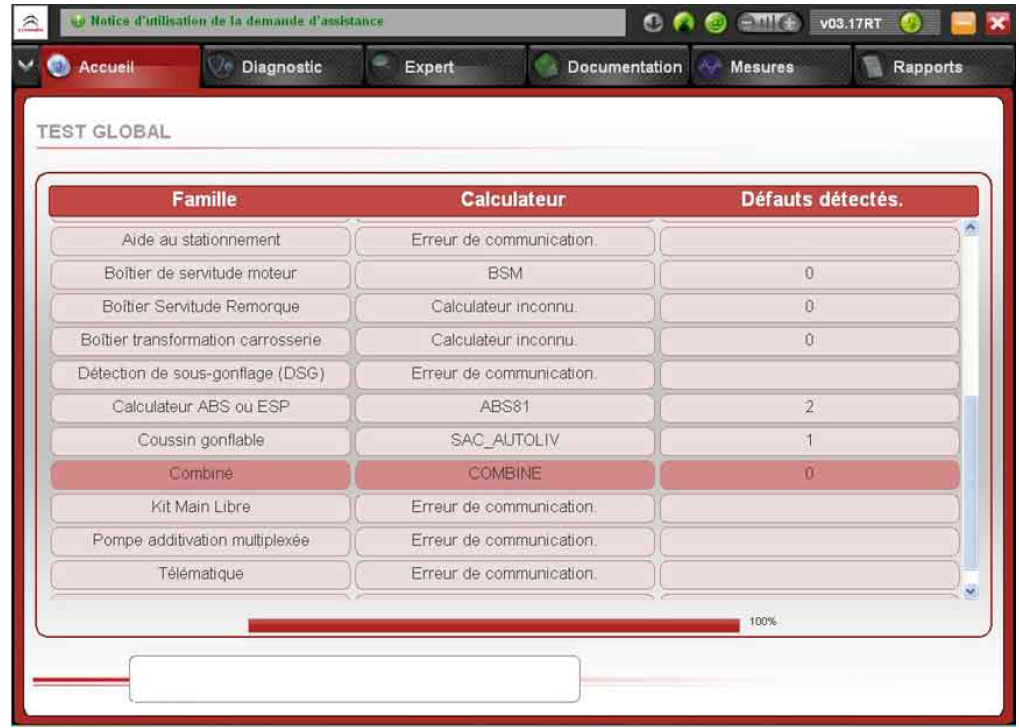Image resolution: width=1019 pixels, height=728 pixels.
Task: Select 'Calculateur ABS ou ESP' family
Action: 200,407
